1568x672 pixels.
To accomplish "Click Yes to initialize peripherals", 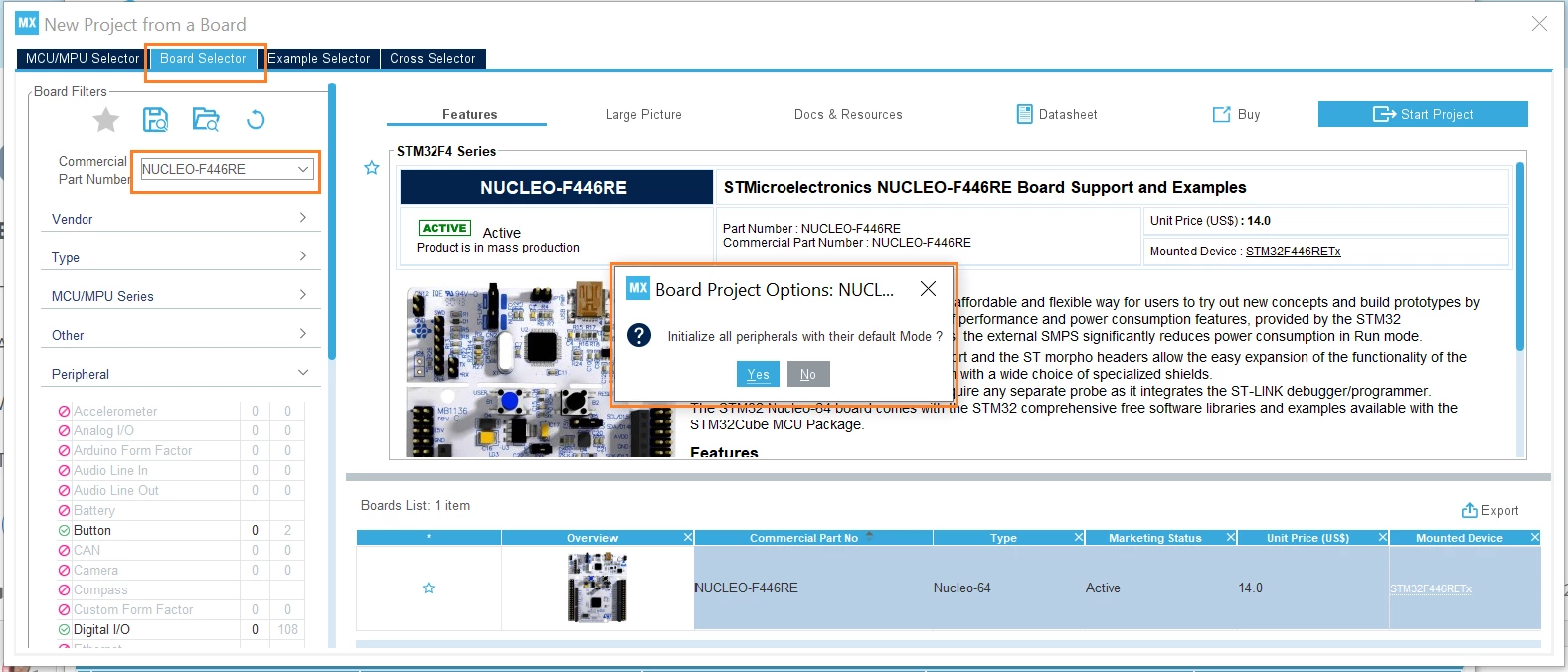I will click(x=758, y=374).
